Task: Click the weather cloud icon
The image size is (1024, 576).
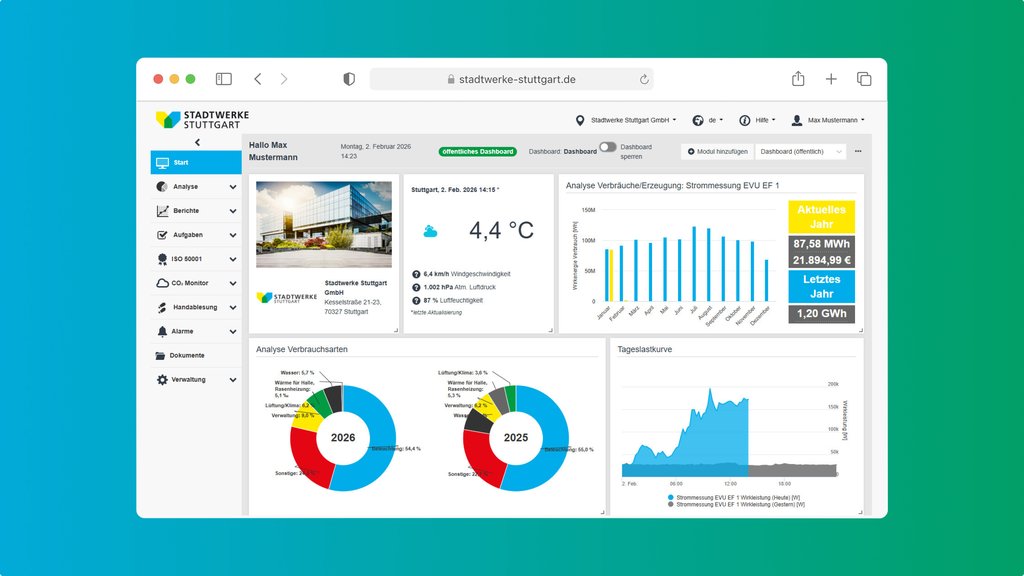Action: [x=430, y=231]
